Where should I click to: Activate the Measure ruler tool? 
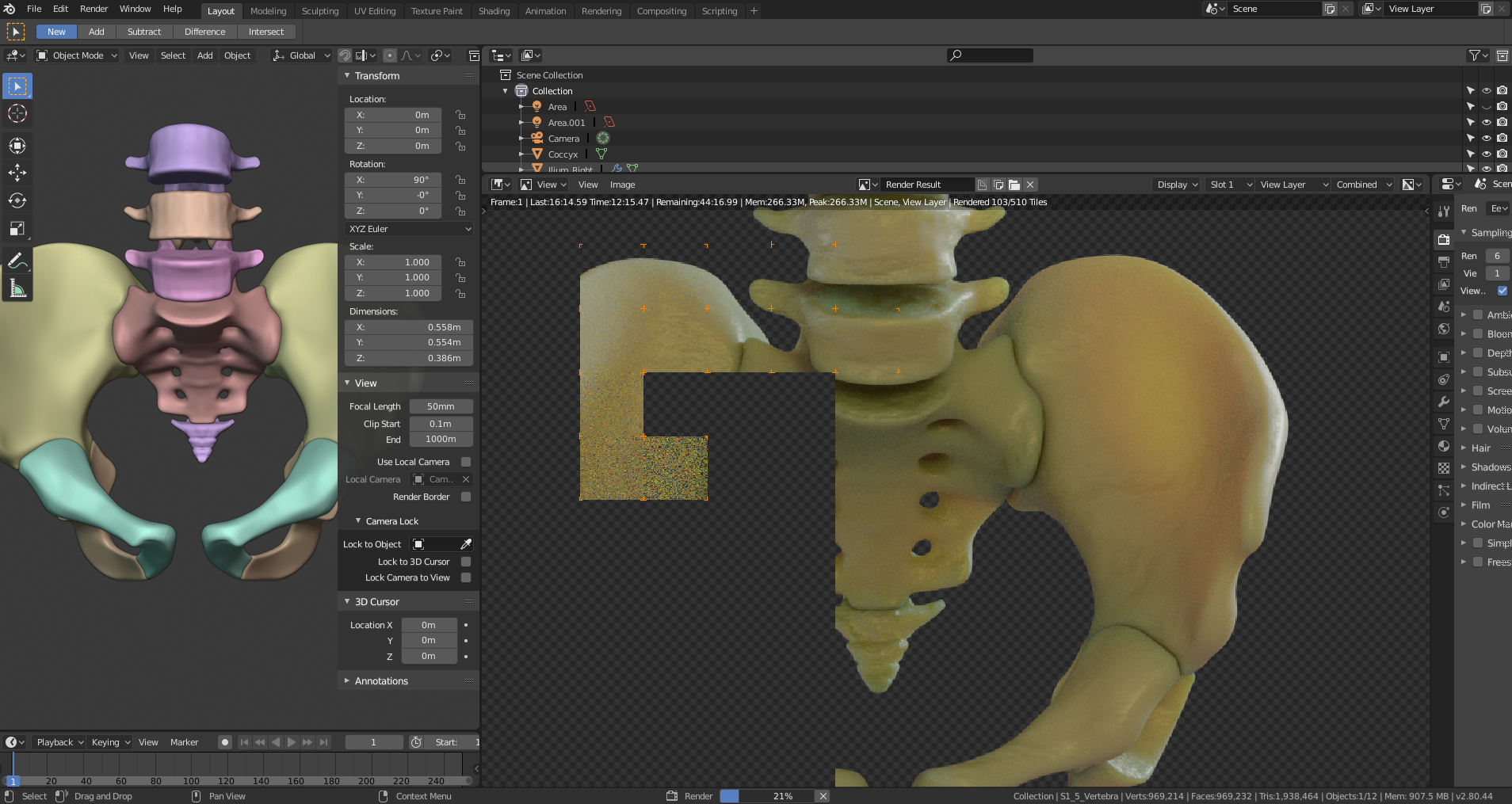17,288
